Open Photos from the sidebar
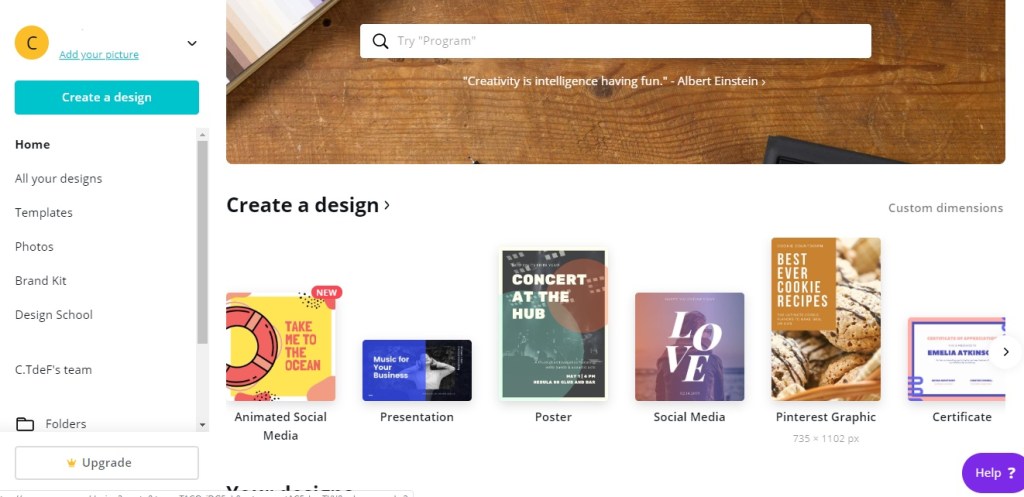Viewport: 1024px width, 497px height. (34, 247)
